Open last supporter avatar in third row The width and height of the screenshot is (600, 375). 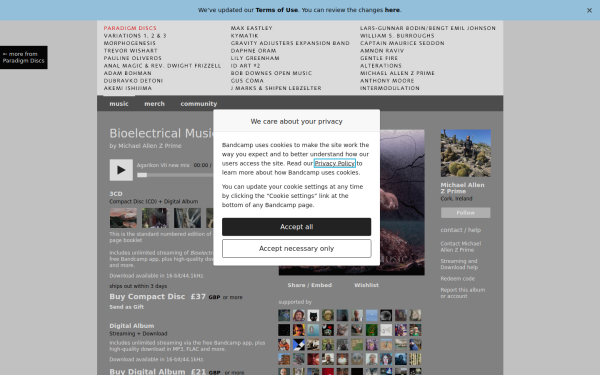coord(415,344)
